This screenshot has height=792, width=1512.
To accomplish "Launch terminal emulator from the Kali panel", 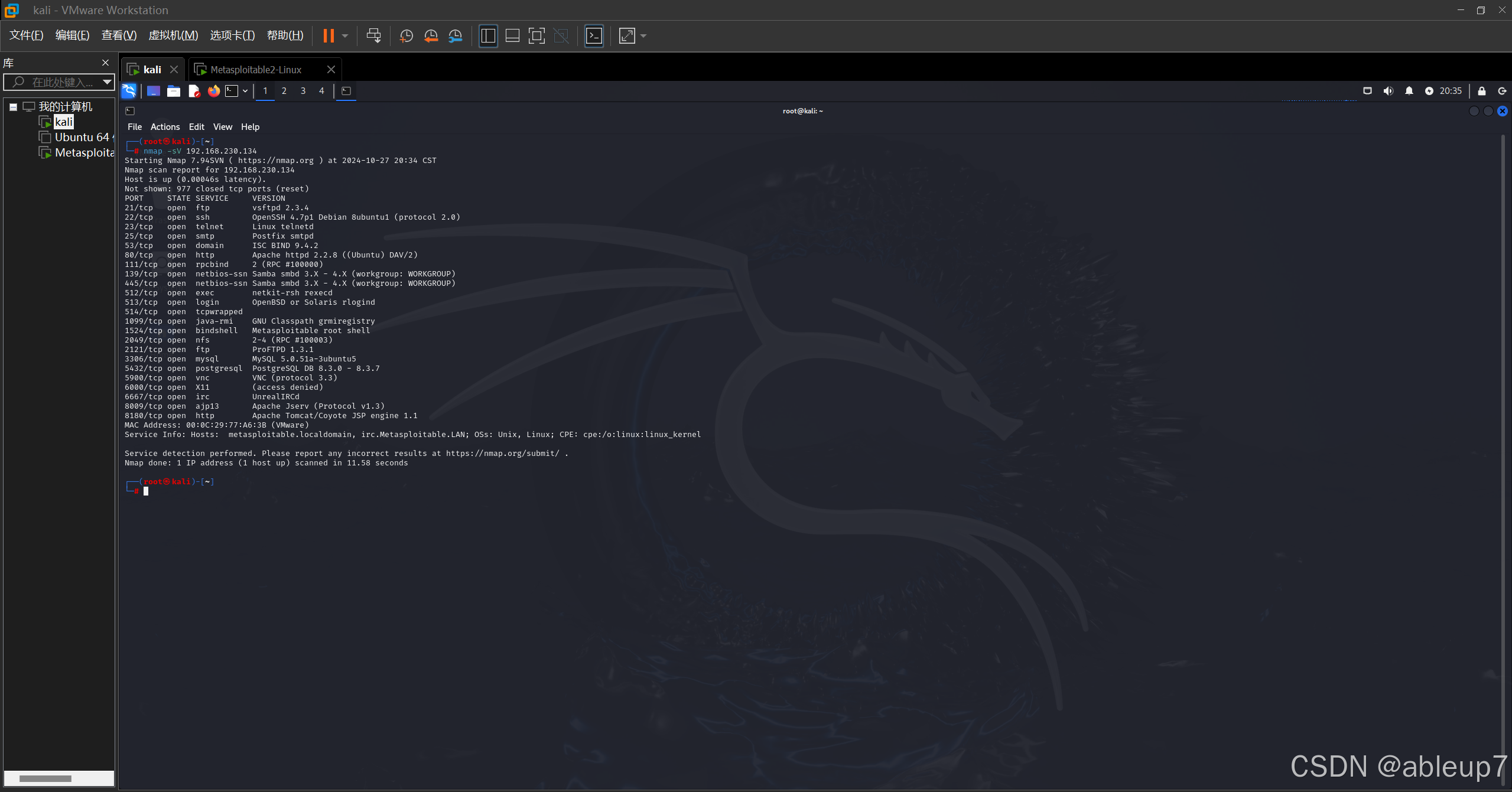I will 232,91.
